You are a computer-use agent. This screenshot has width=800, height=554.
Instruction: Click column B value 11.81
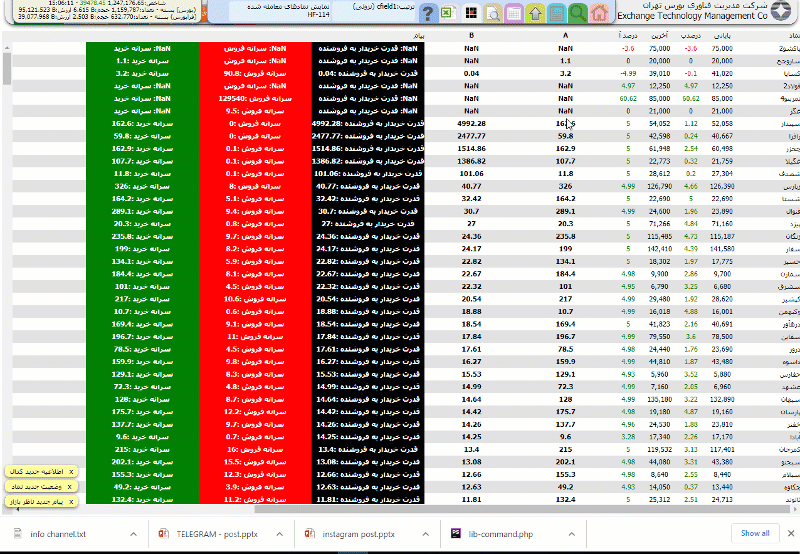pyautogui.click(x=471, y=499)
